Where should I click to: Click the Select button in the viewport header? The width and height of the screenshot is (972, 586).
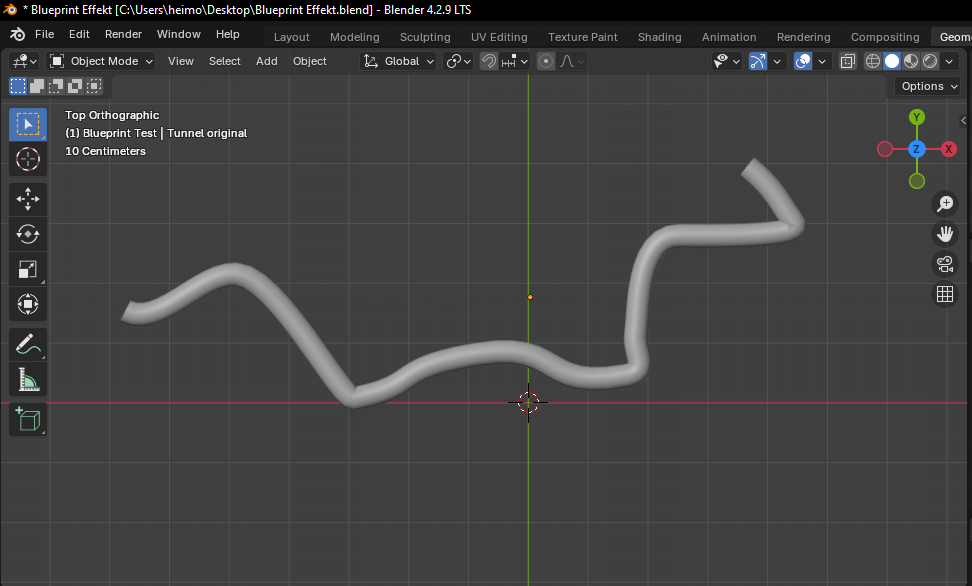point(224,61)
